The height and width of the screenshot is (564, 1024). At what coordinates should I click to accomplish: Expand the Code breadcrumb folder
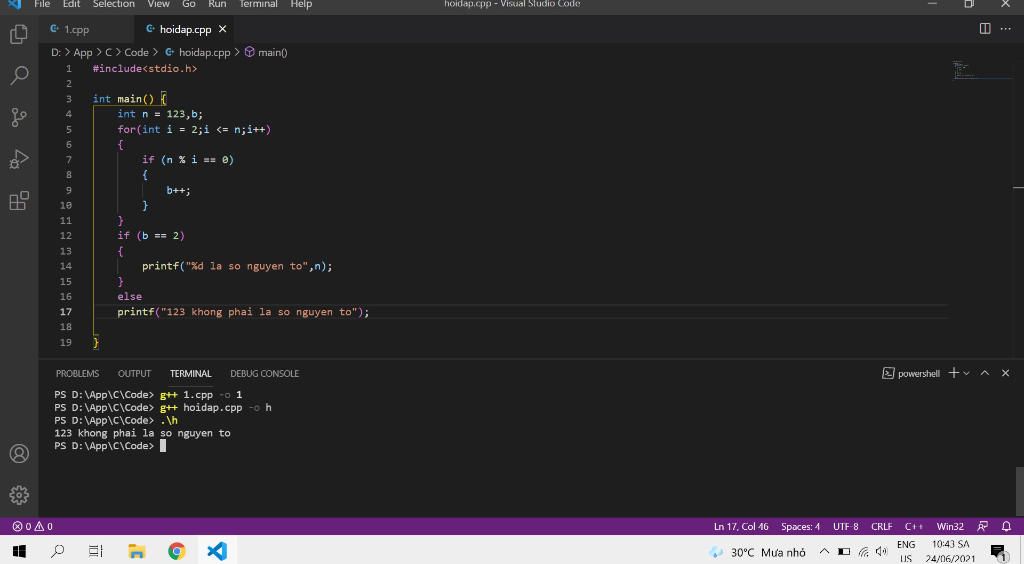136,52
